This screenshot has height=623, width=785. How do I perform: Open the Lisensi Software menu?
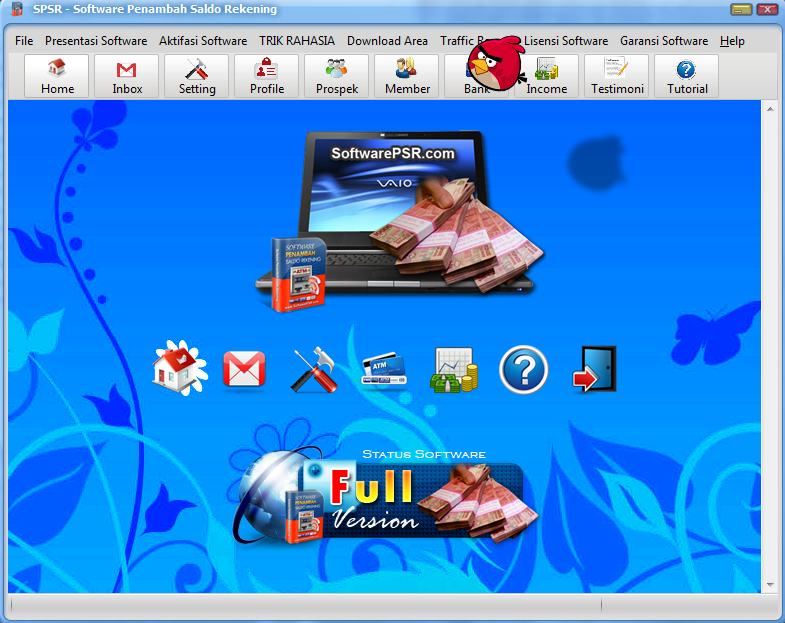click(x=566, y=41)
